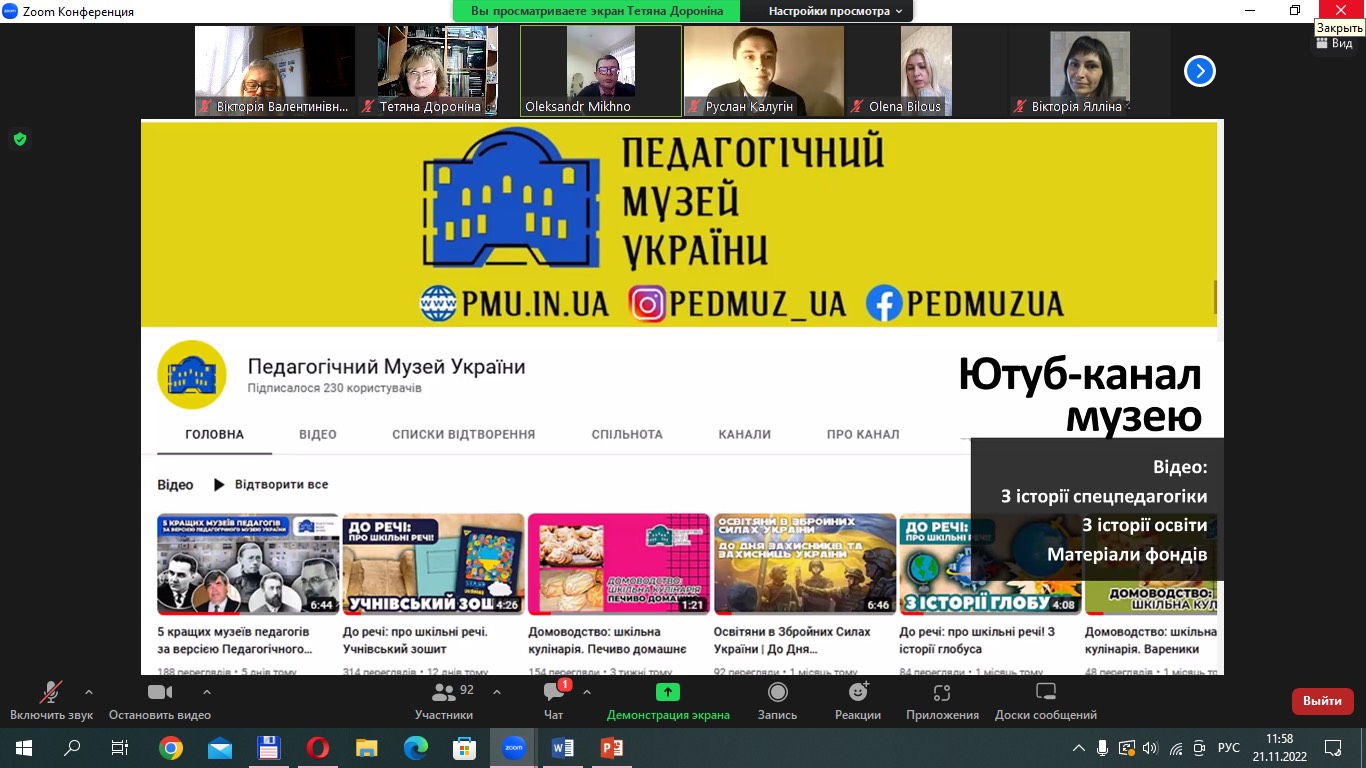1366x768 pixels.
Task: Expand video options chevron beside camera
Action: pos(207,692)
